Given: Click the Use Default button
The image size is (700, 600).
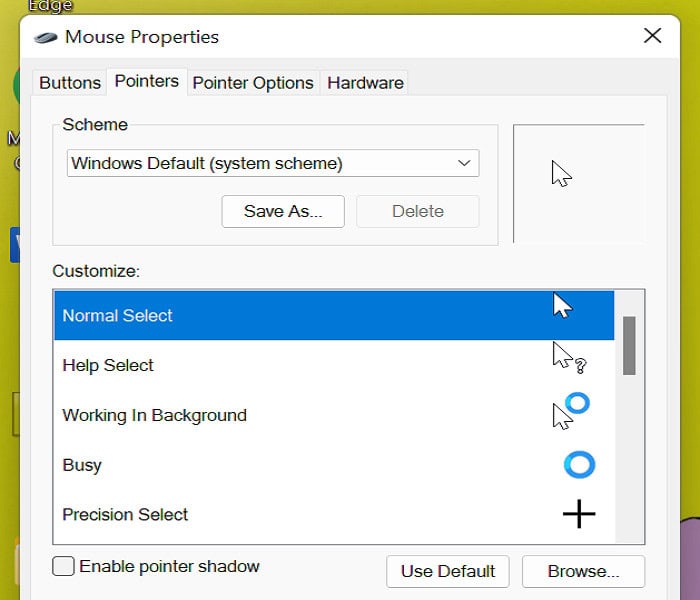Looking at the screenshot, I should pos(447,572).
